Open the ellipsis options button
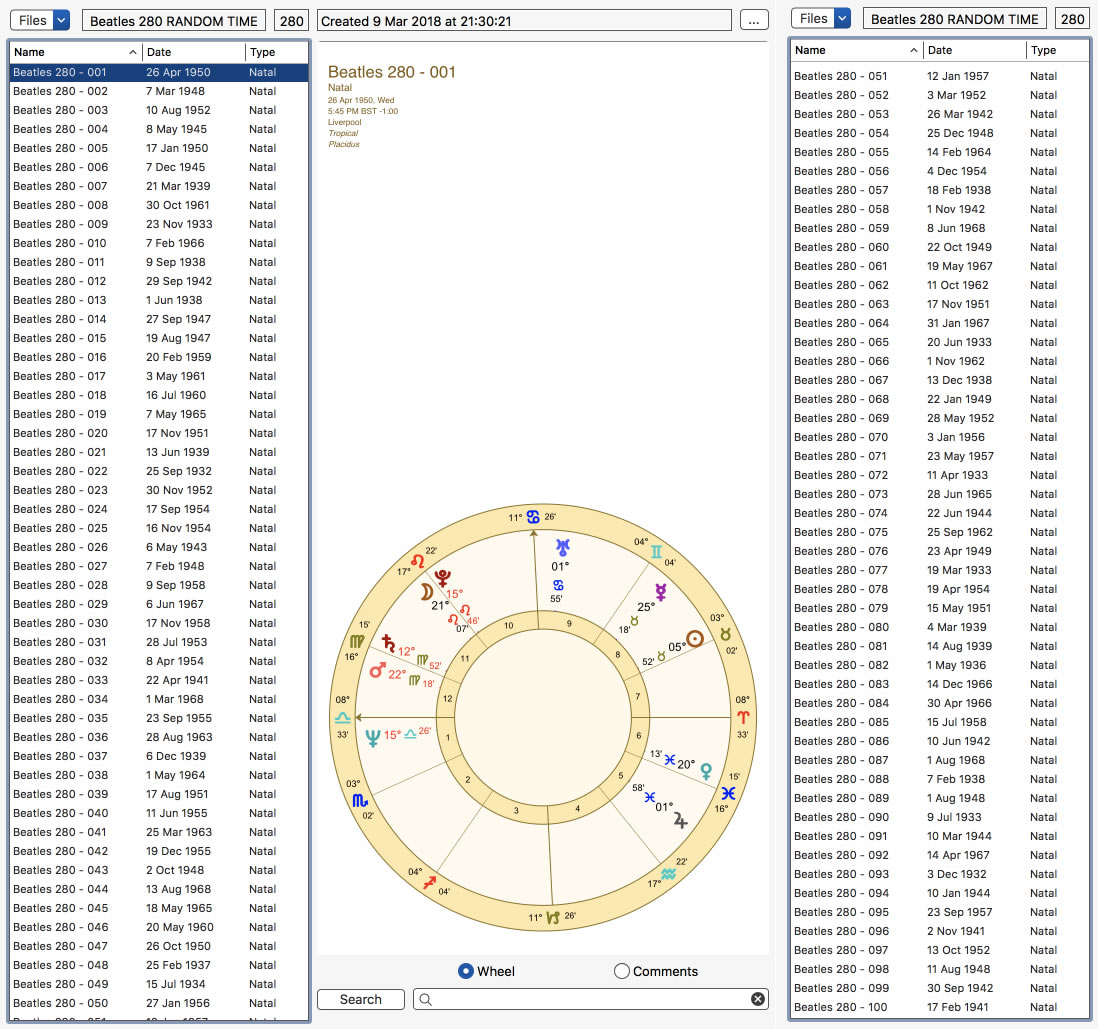Viewport: 1098px width, 1029px height. [x=754, y=20]
